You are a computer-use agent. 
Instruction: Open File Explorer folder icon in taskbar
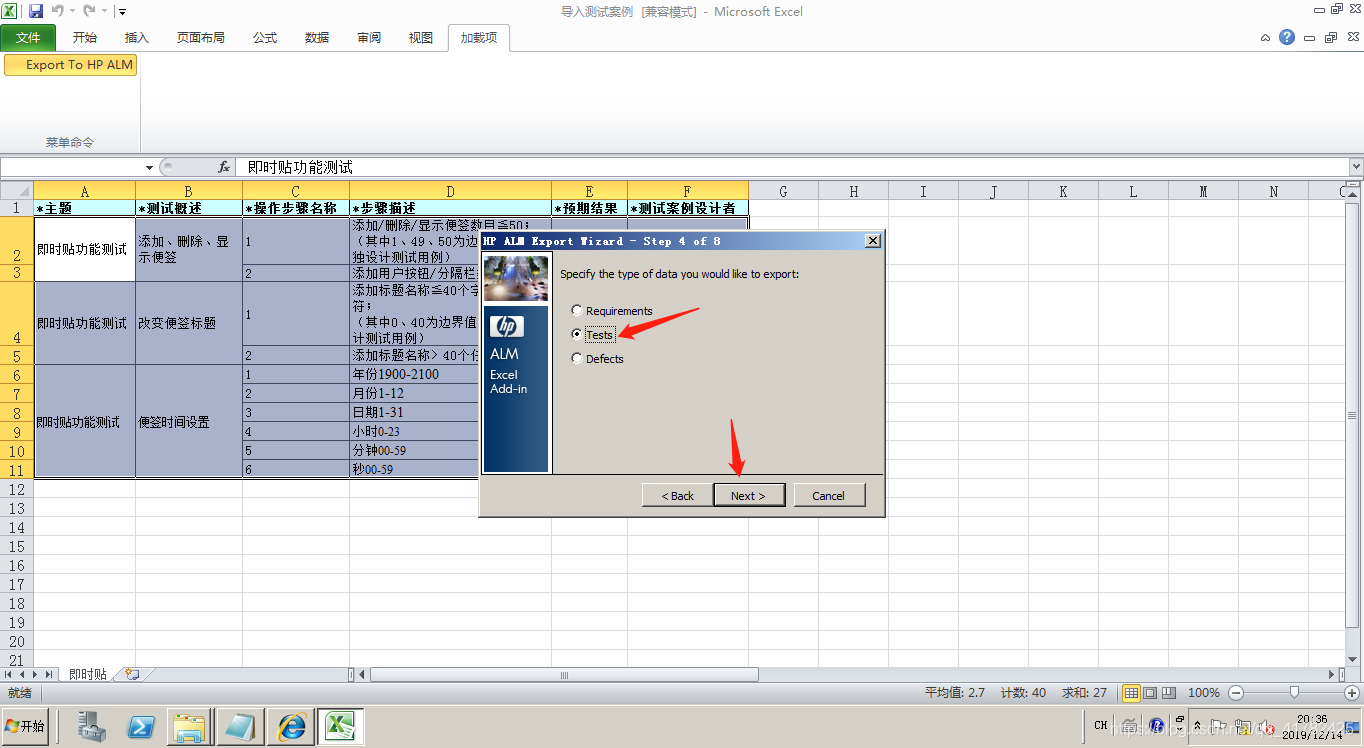click(189, 727)
